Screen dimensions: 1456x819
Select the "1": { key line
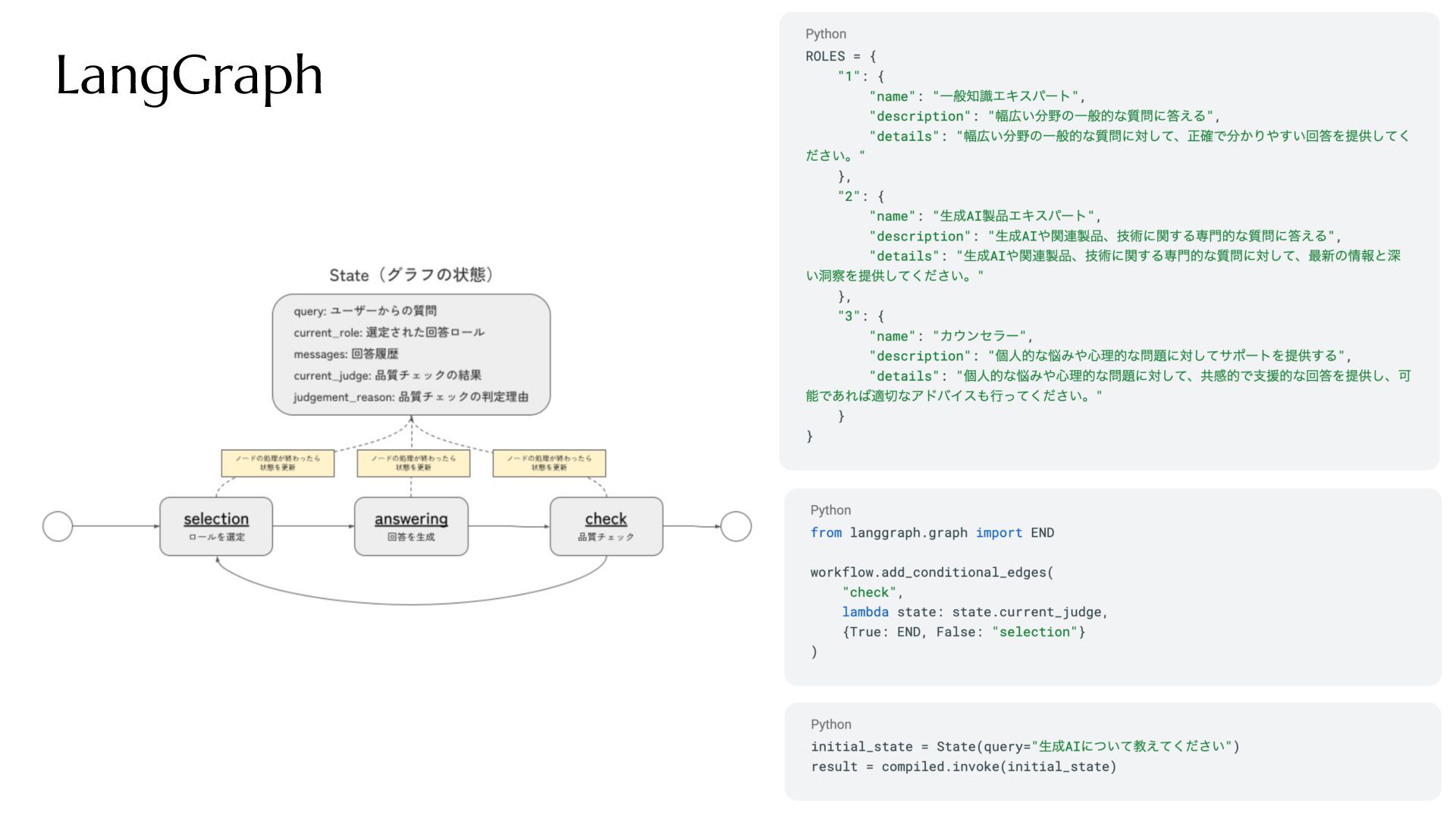(861, 76)
